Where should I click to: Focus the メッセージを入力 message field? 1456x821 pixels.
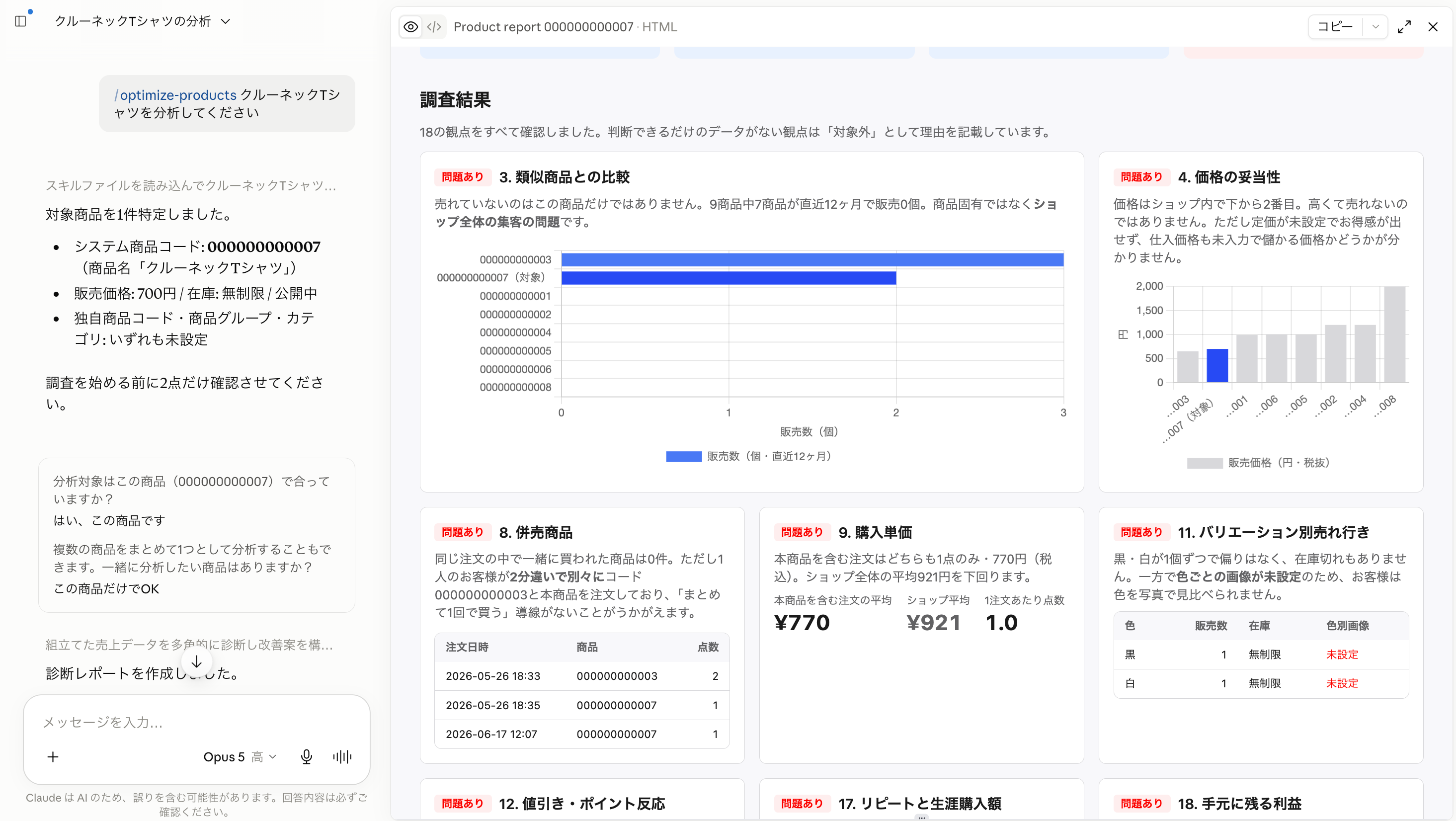pos(197,722)
